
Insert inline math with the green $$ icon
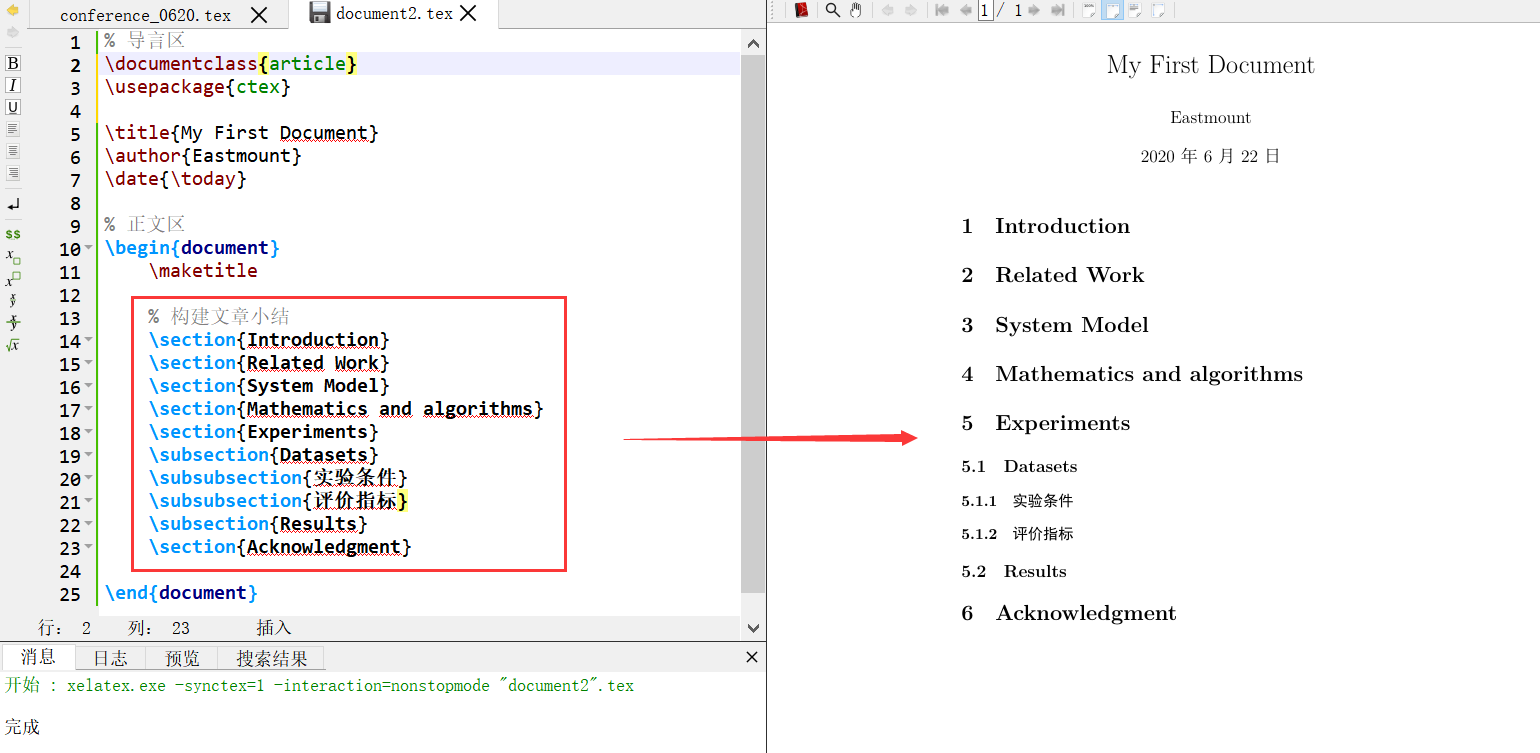pyautogui.click(x=13, y=233)
